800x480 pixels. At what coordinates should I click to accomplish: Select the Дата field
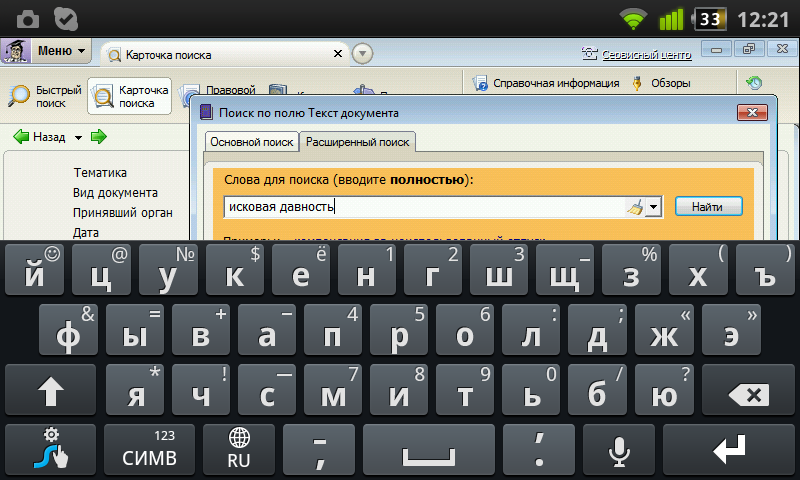pyautogui.click(x=86, y=233)
